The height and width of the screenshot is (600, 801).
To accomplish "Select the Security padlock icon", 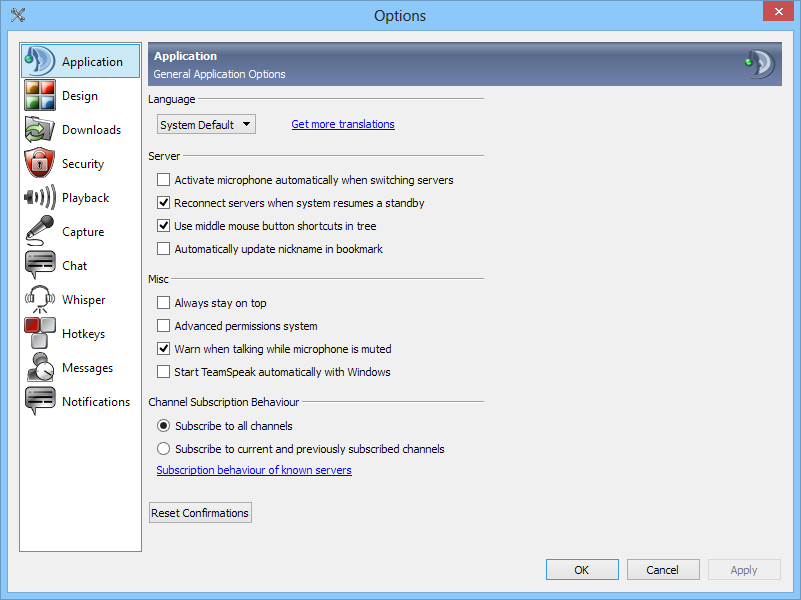I will pos(39,164).
